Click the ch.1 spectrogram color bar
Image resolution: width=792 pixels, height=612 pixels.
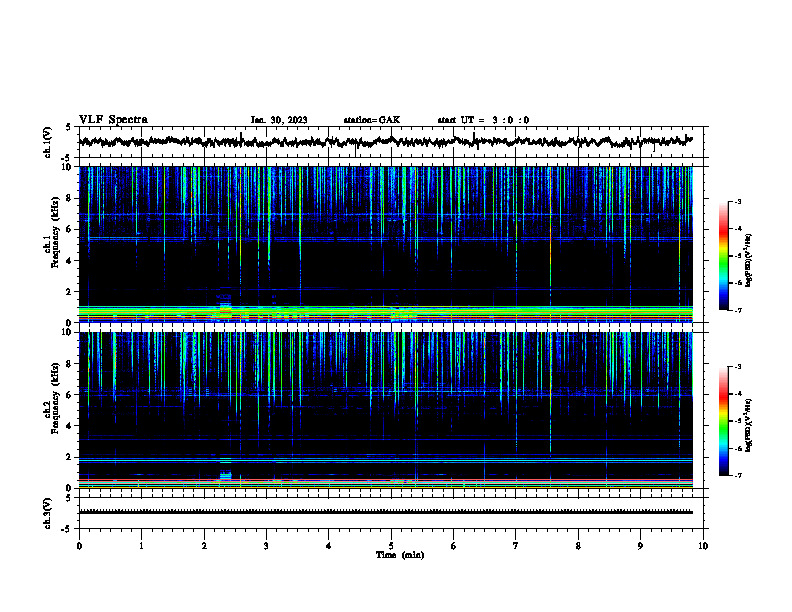[723, 256]
